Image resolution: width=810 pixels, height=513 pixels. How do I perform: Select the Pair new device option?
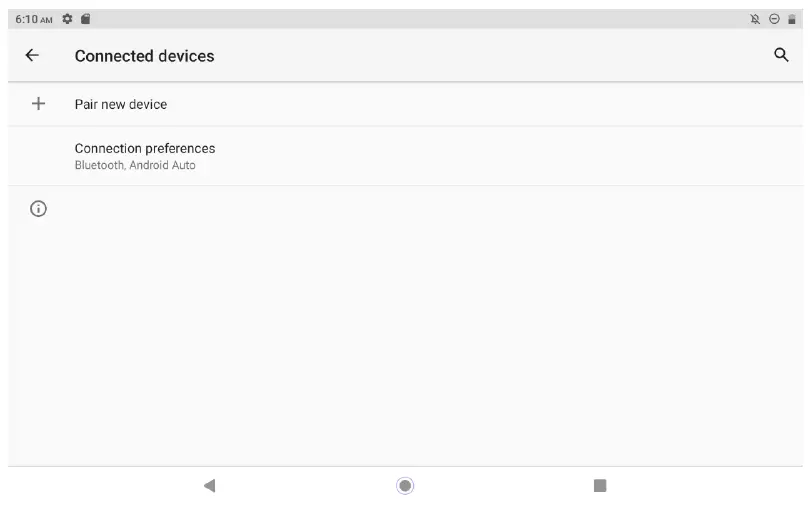click(121, 104)
